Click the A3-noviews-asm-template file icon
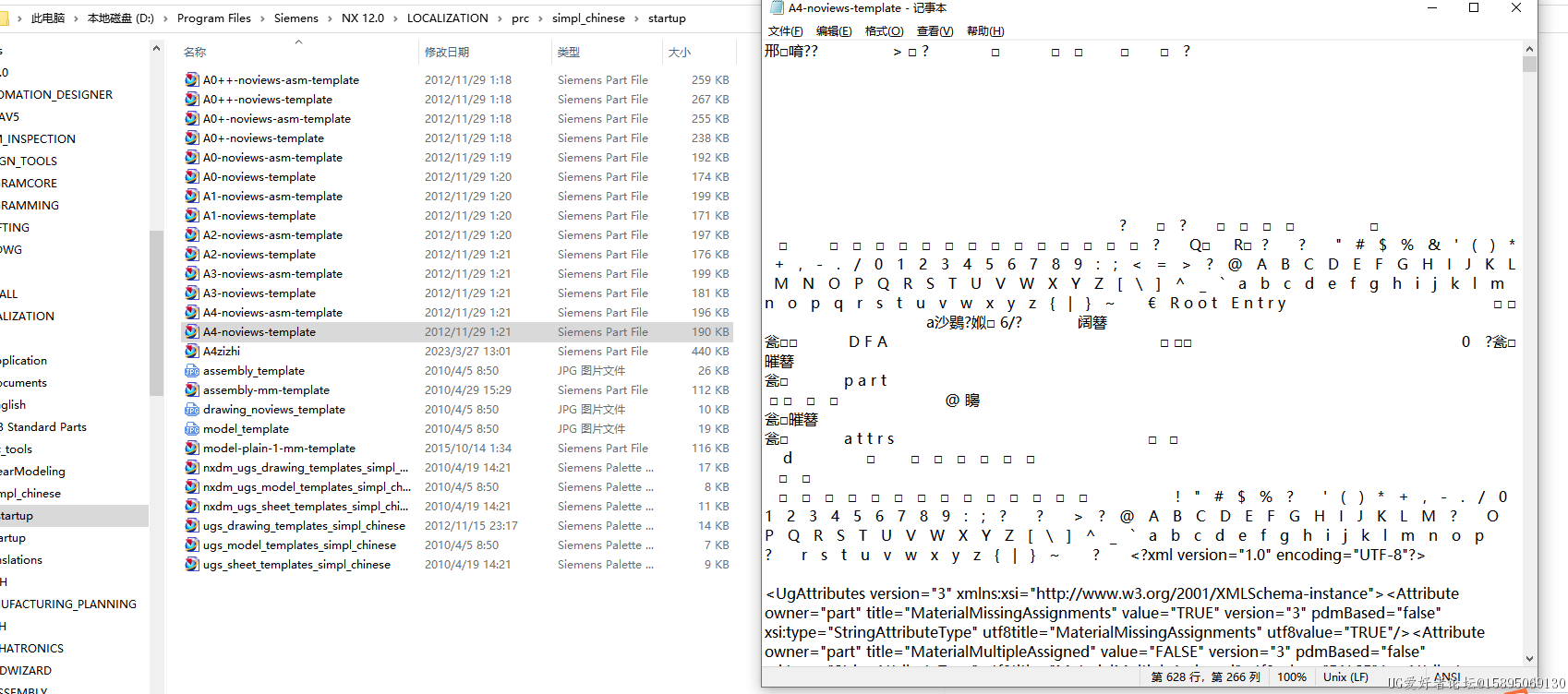1568x694 pixels. (192, 273)
